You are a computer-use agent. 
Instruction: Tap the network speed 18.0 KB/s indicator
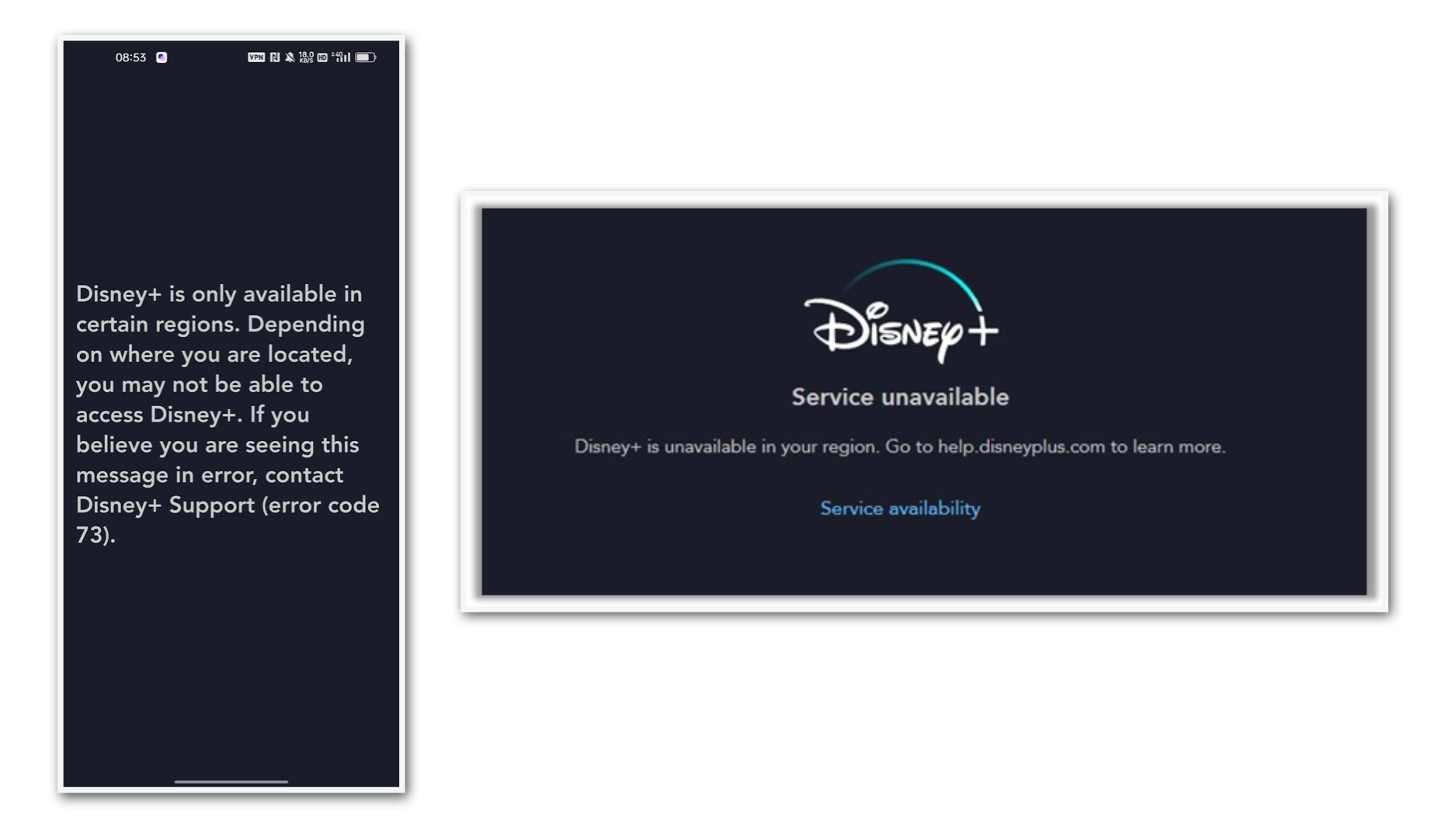[x=306, y=57]
